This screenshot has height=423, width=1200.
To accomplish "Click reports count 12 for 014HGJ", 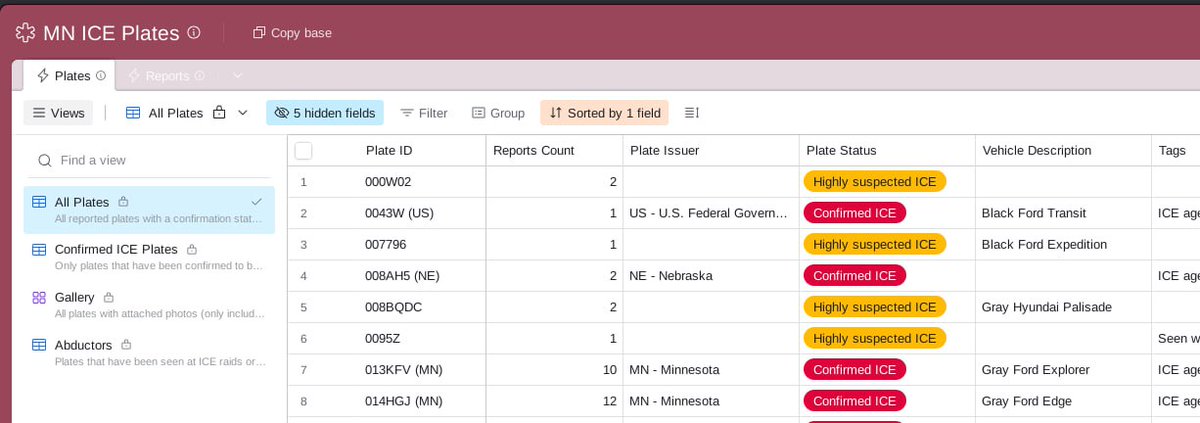I will [554, 401].
